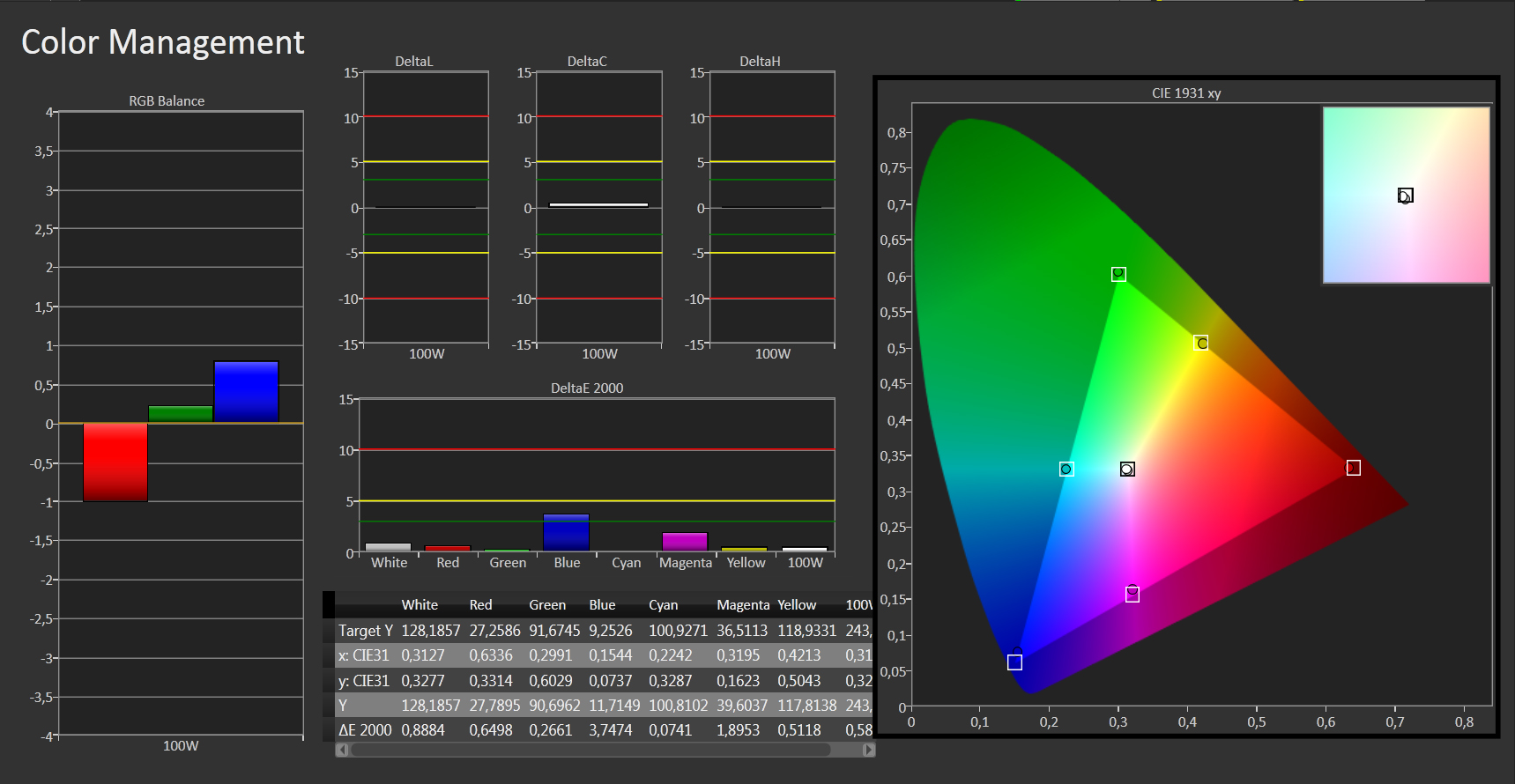The height and width of the screenshot is (784, 1515).
Task: Click the Color Management heading
Action: (x=163, y=42)
